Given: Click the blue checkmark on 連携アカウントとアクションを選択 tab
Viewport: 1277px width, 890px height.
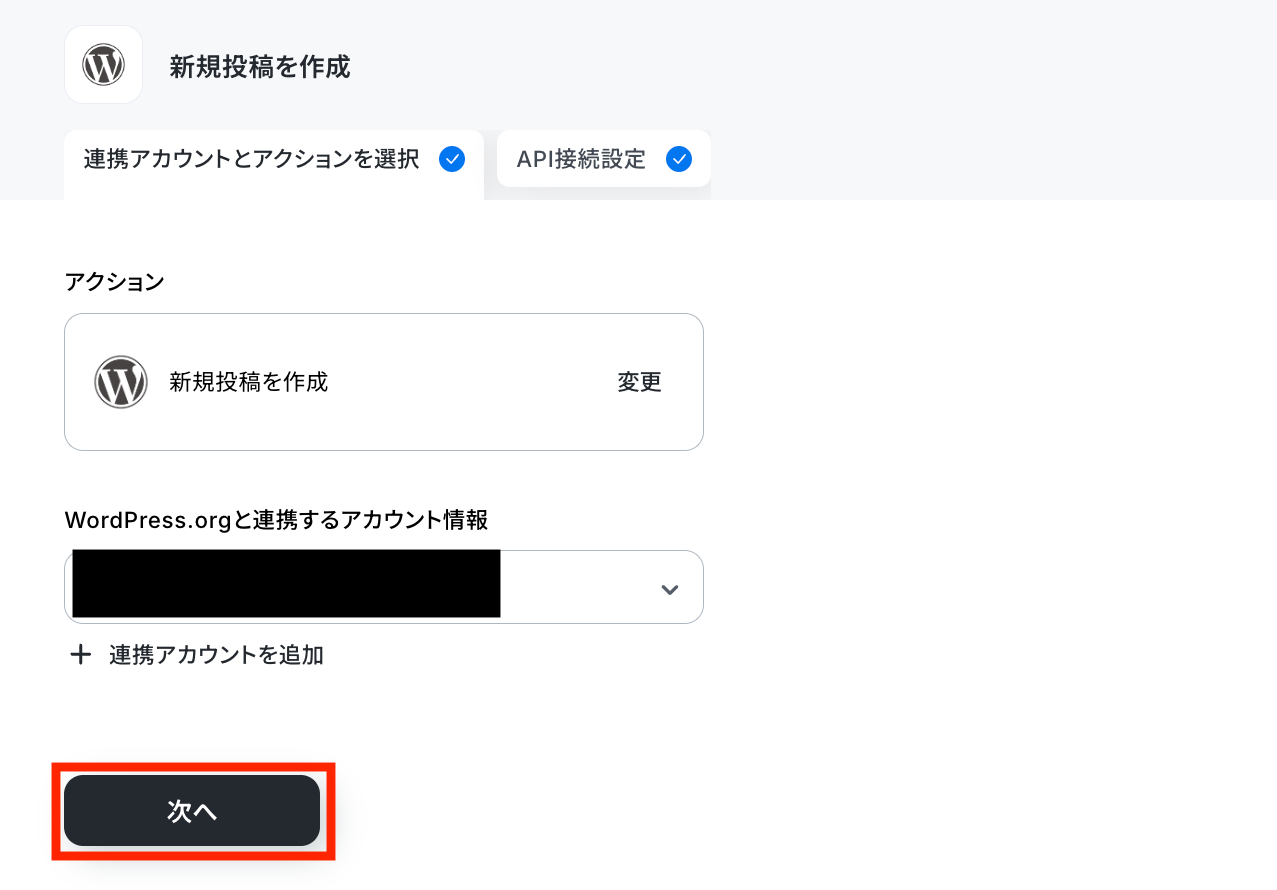Looking at the screenshot, I should (452, 159).
